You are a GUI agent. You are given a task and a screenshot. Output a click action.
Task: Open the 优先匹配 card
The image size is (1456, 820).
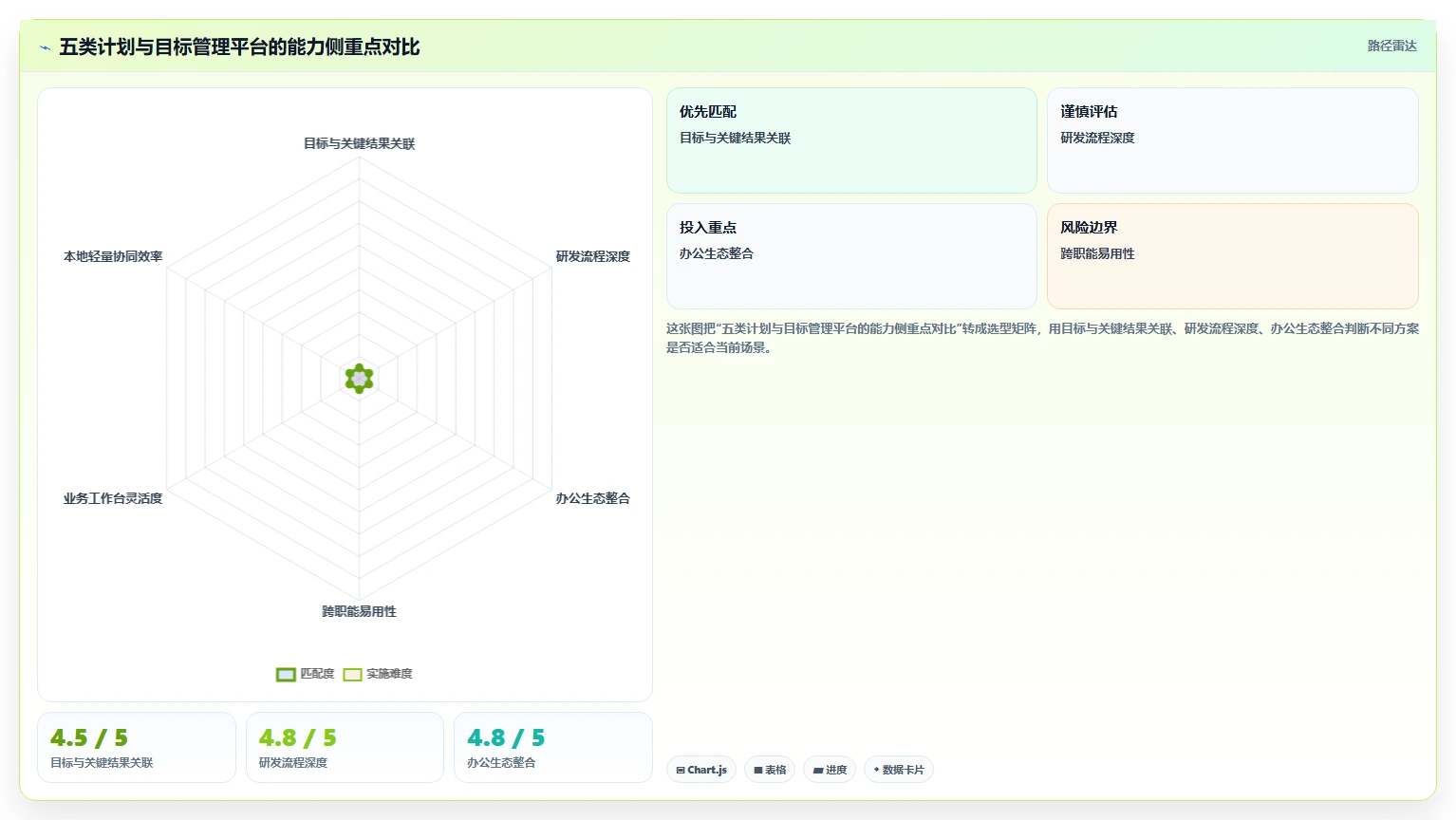[851, 140]
